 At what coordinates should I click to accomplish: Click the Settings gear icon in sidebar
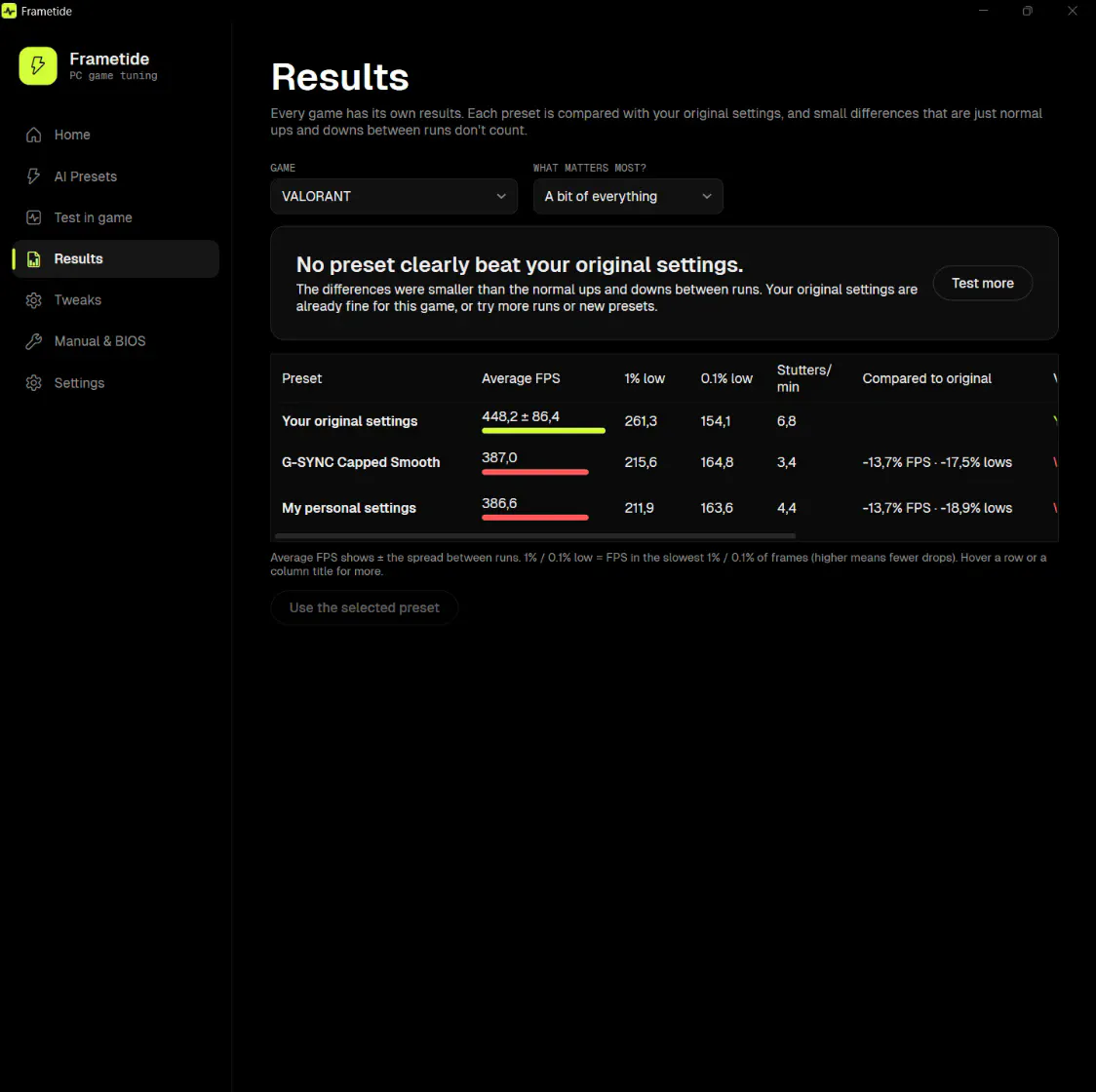tap(33, 383)
